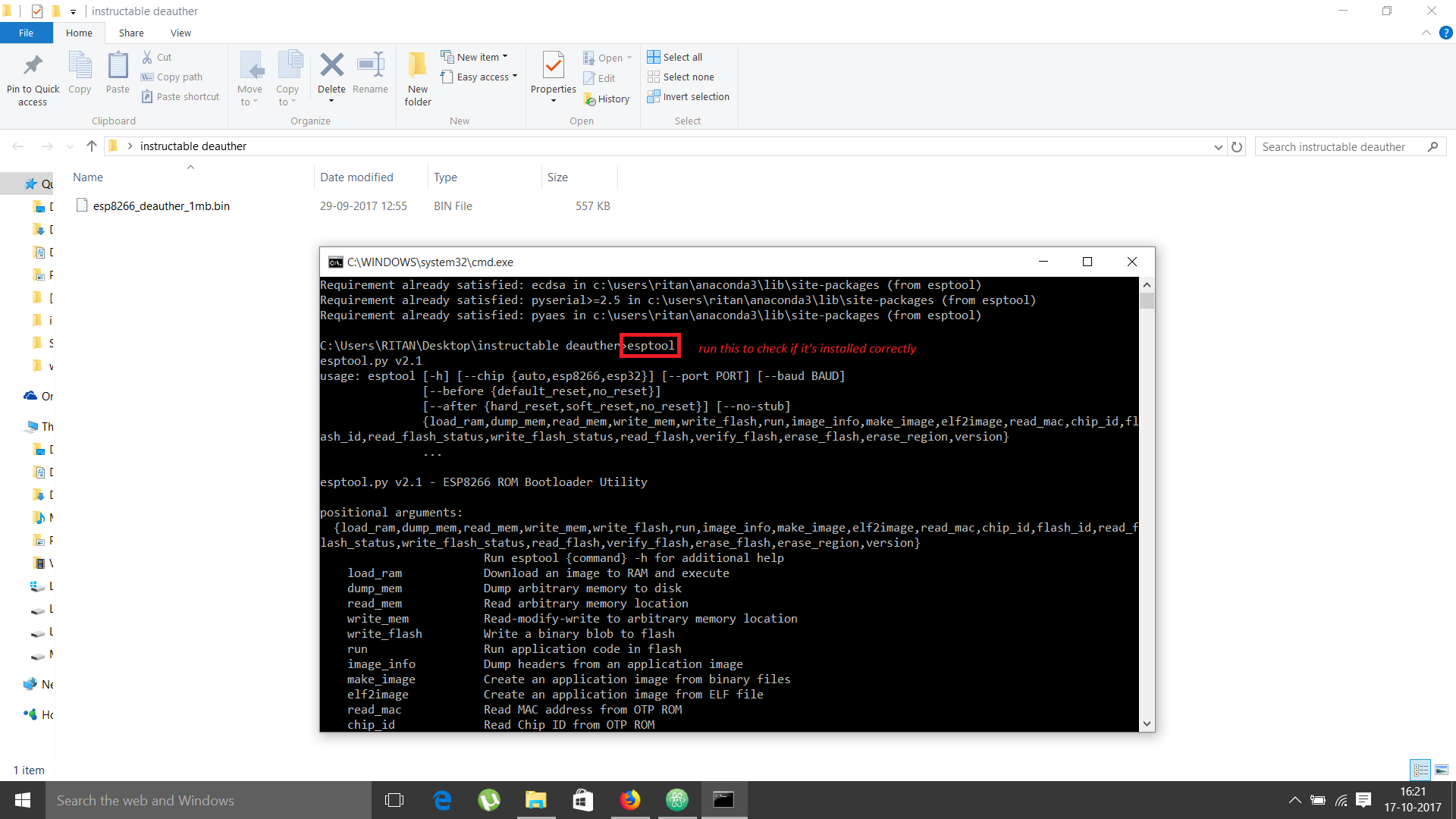The width and height of the screenshot is (1456, 819).
Task: Click Select all
Action: coord(675,57)
